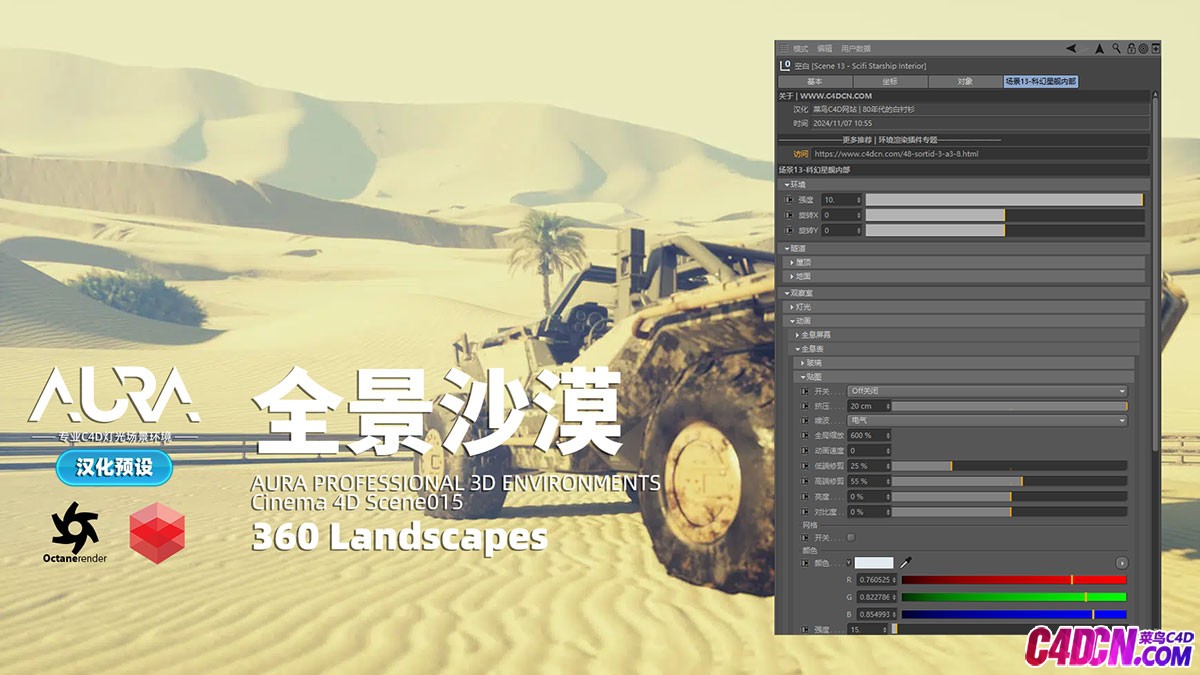
Task: Adjust the 高端修剪 slider bar
Action: 1010,481
